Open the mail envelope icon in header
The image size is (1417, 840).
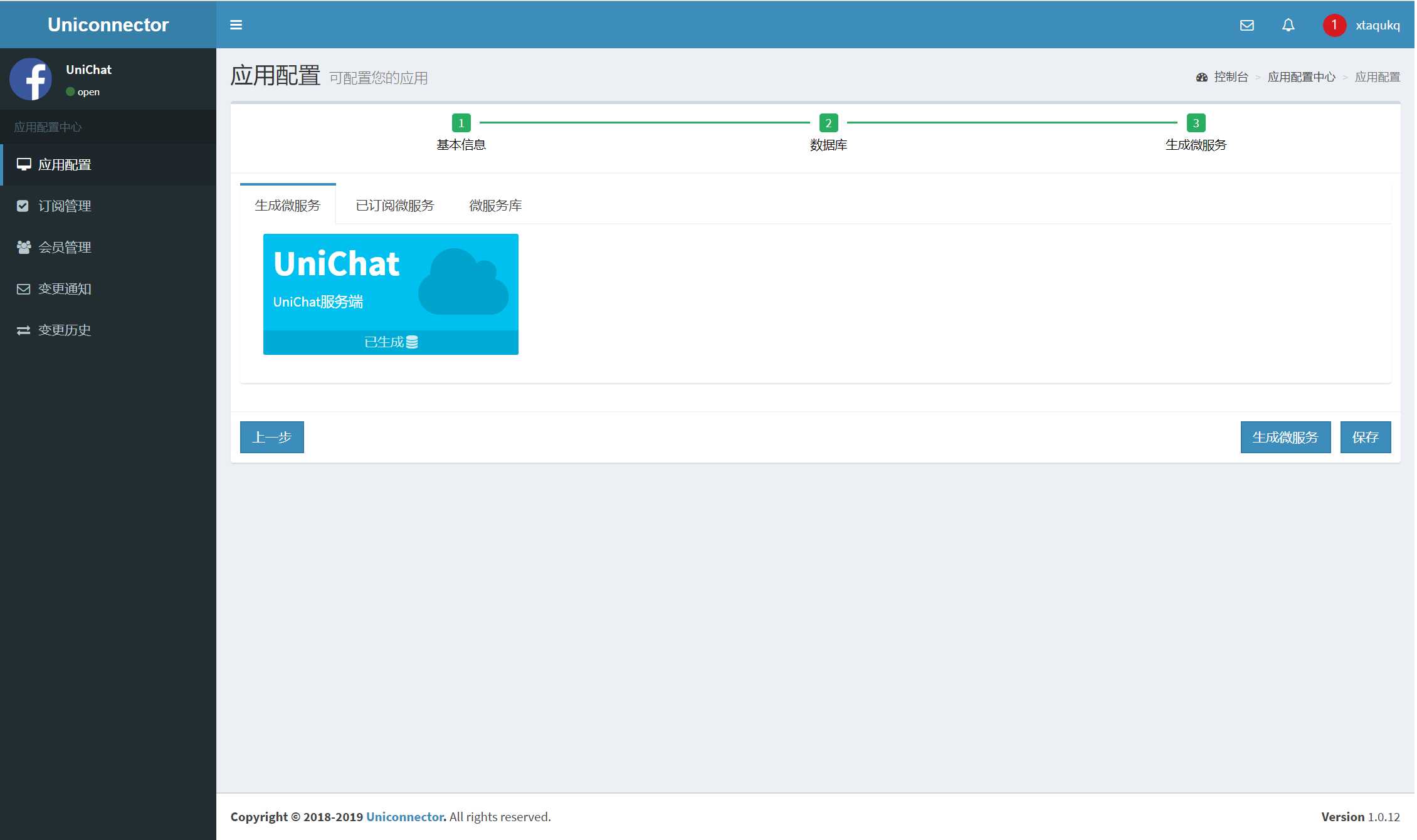1247,25
